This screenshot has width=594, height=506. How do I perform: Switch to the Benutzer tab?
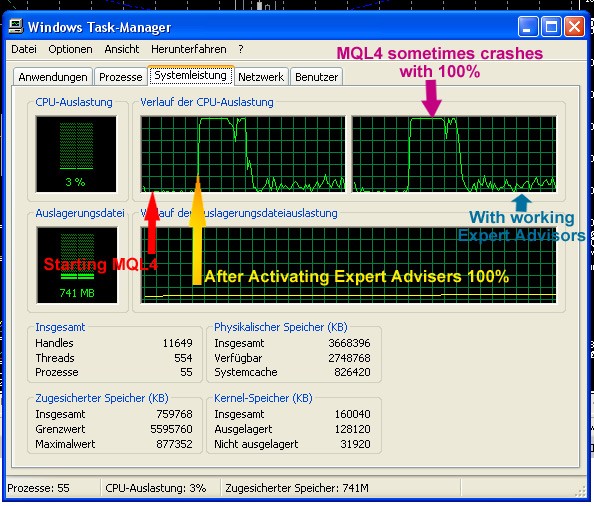(317, 77)
